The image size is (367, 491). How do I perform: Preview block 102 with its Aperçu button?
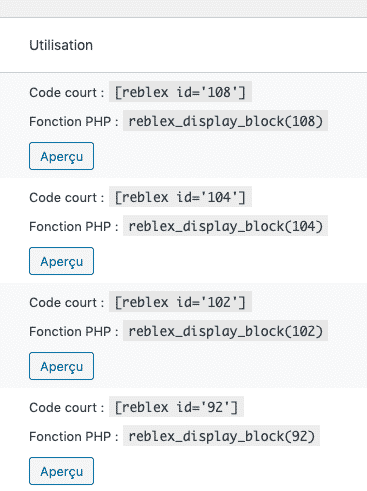click(61, 366)
